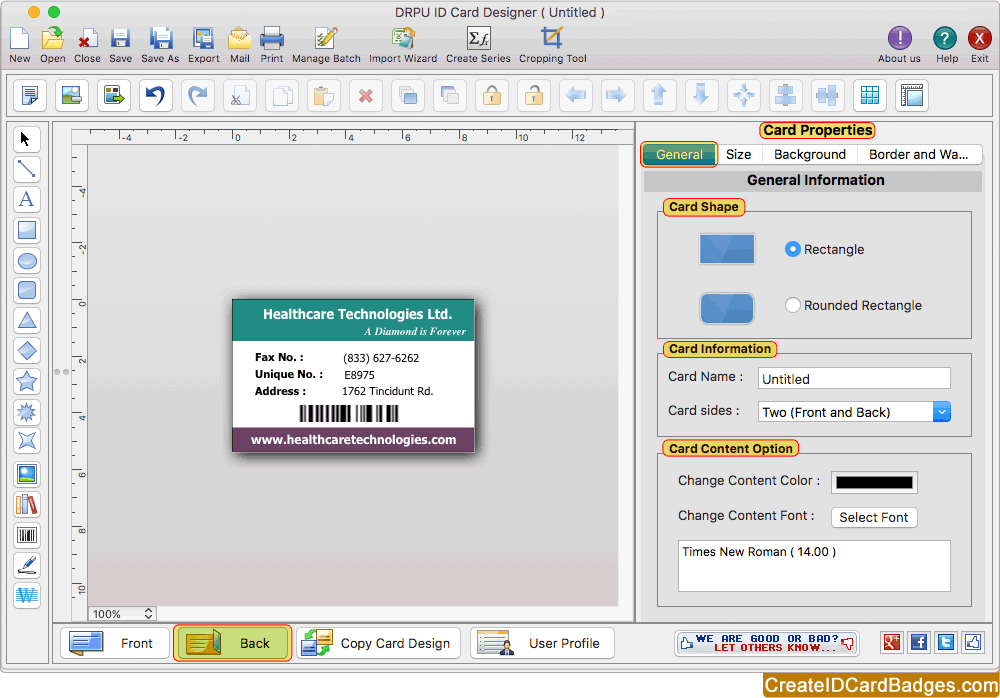Click the Facebook share icon
This screenshot has width=1000, height=698.
[x=919, y=642]
